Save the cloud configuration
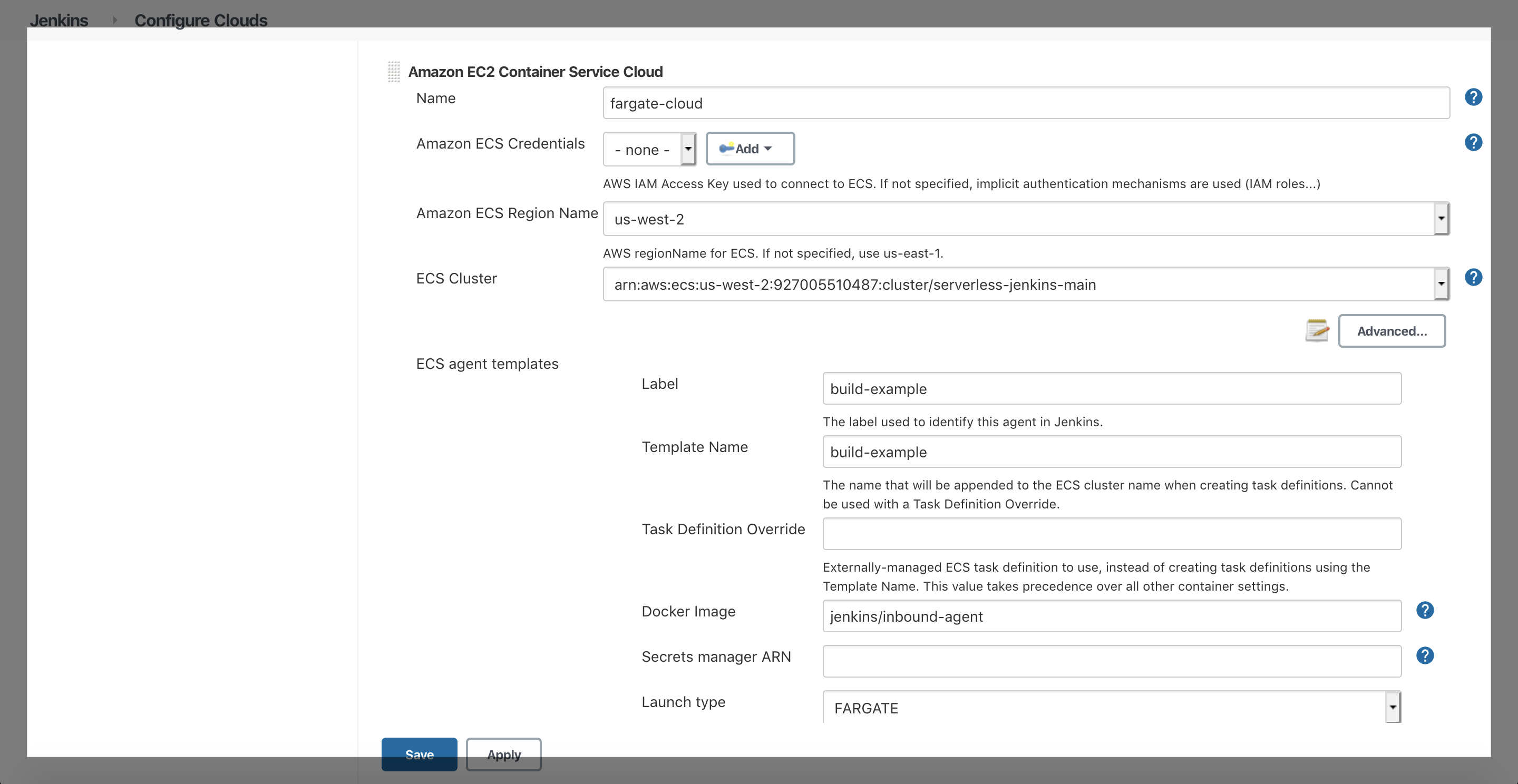Image resolution: width=1518 pixels, height=784 pixels. pos(419,754)
